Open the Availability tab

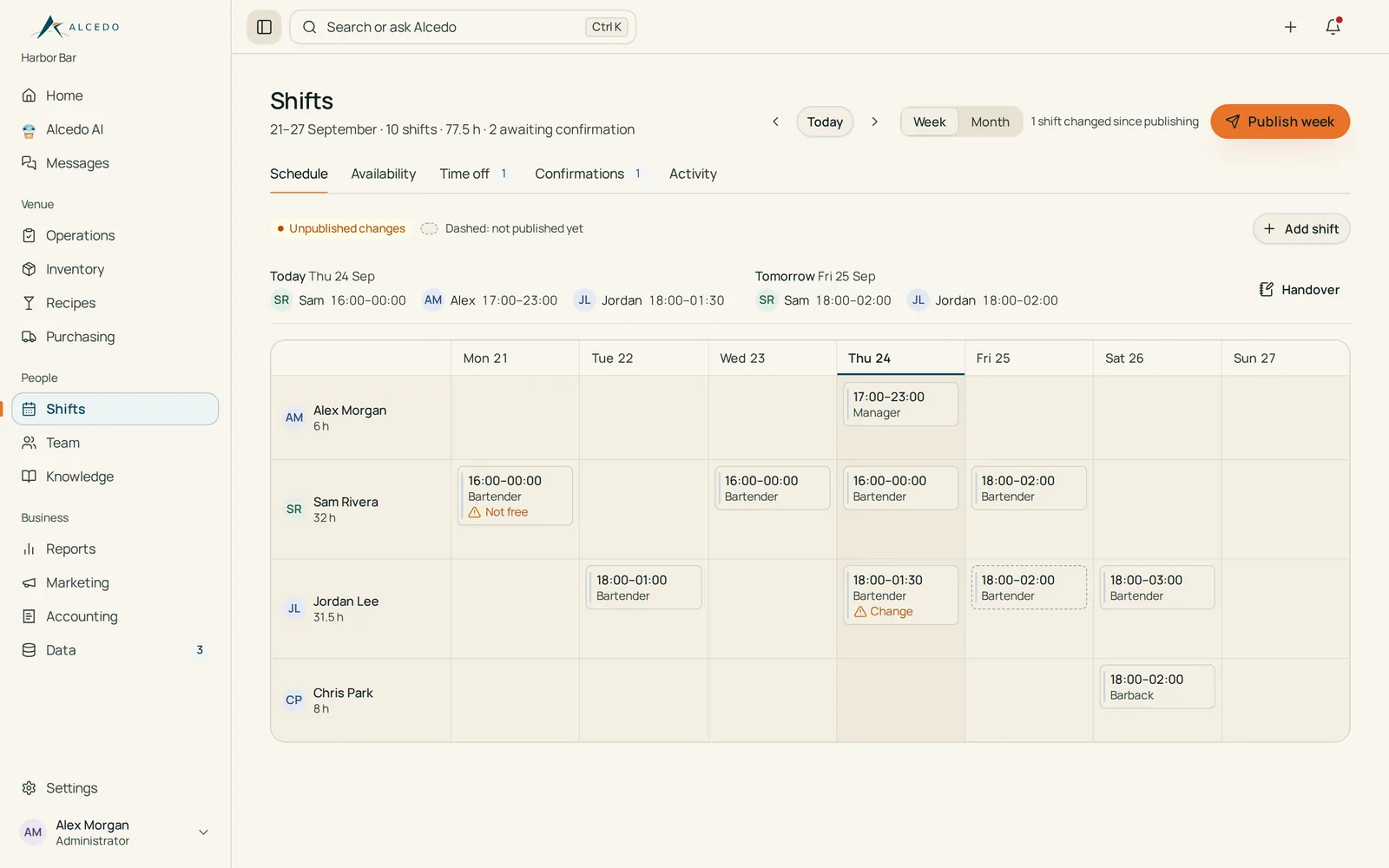(383, 174)
